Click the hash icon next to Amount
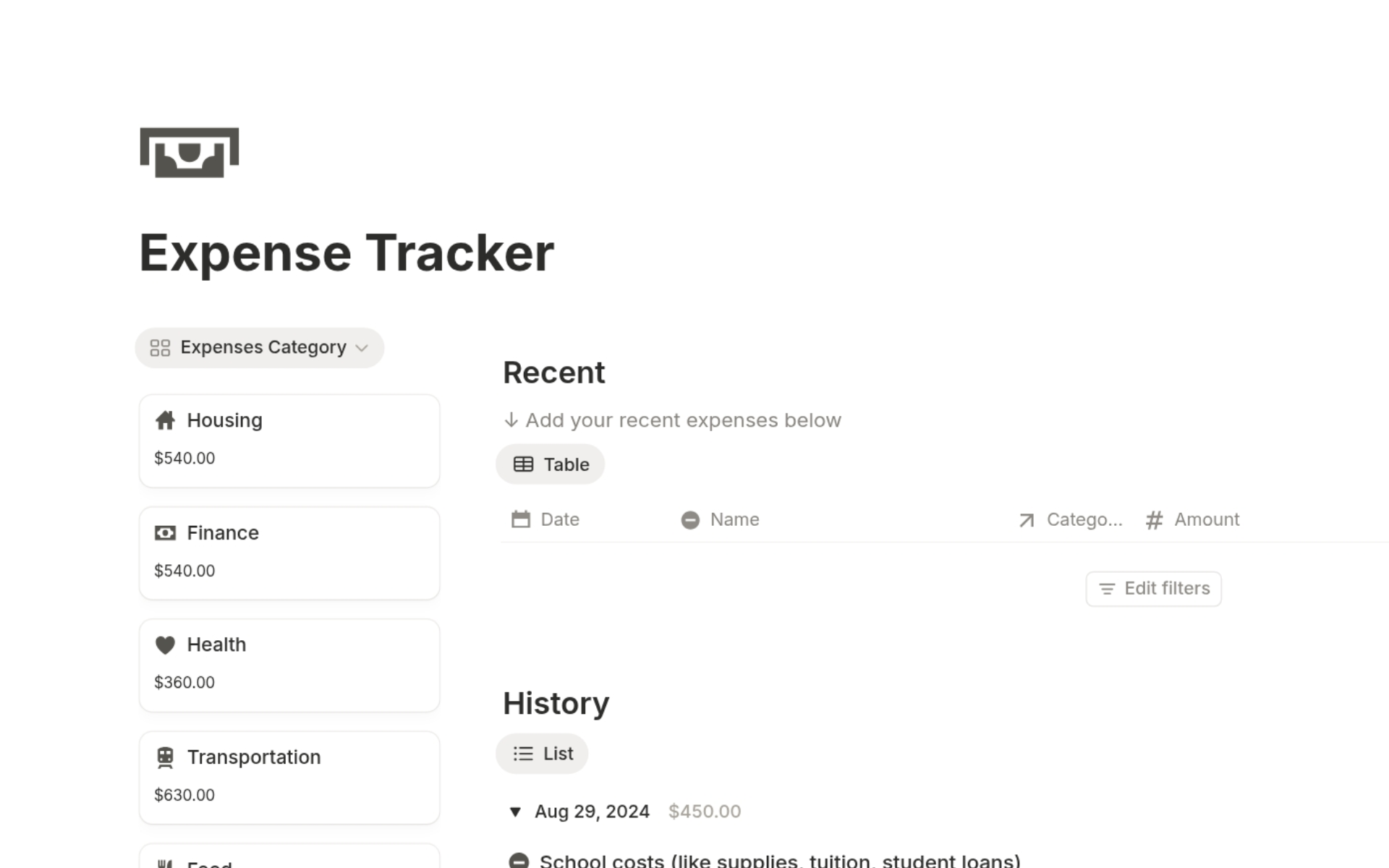The image size is (1389, 868). pos(1154,519)
